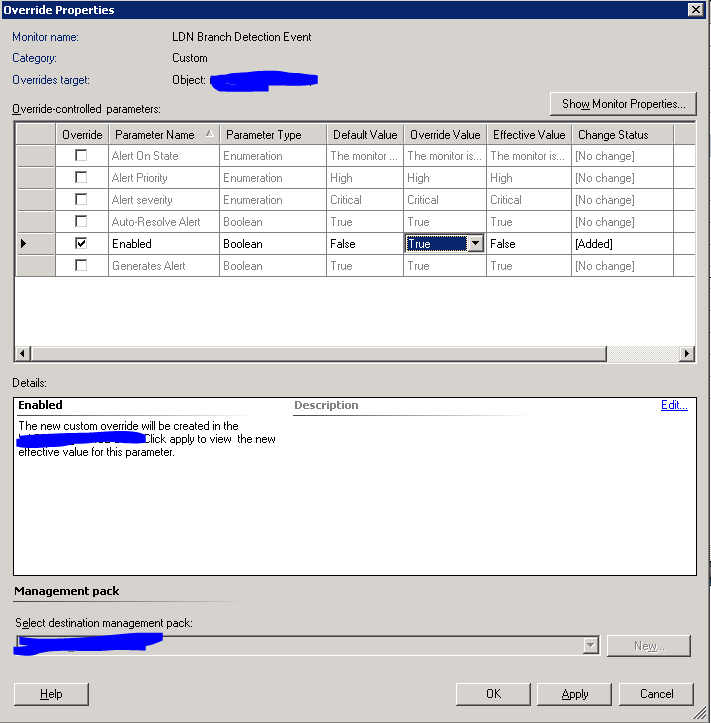Click the Default Value column header
This screenshot has width=711, height=723.
coord(365,135)
